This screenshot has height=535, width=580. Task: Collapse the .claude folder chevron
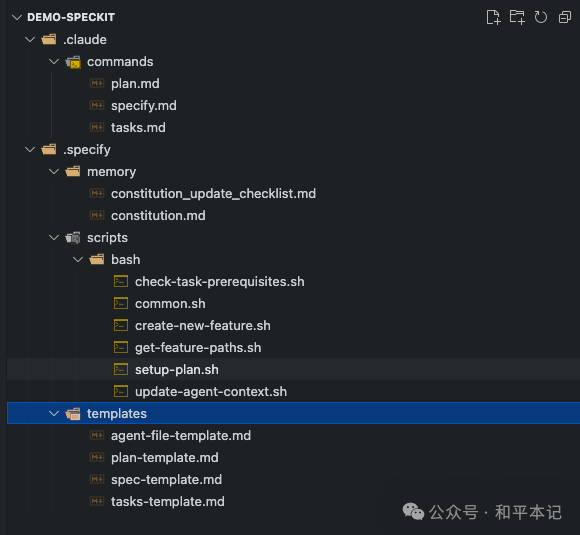point(30,39)
